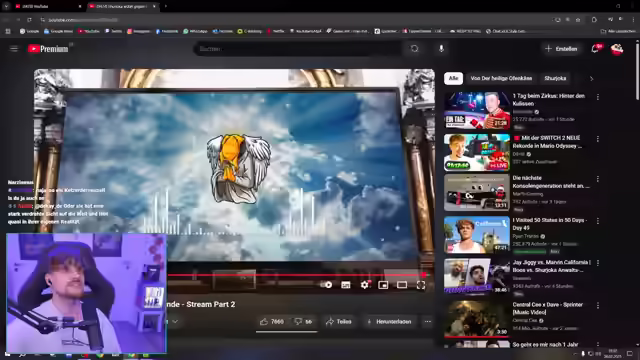Click the Herunterladen download button
Viewport: 640px width, 360px height.
389,322
